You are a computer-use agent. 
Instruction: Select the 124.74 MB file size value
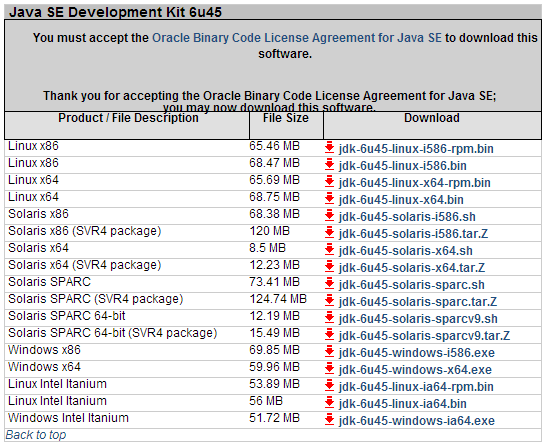(278, 299)
